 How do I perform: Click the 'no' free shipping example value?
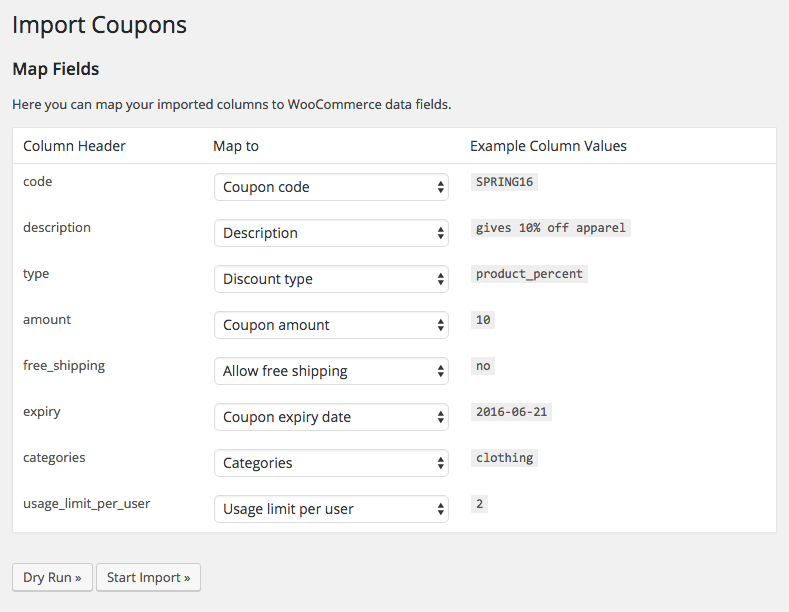483,366
